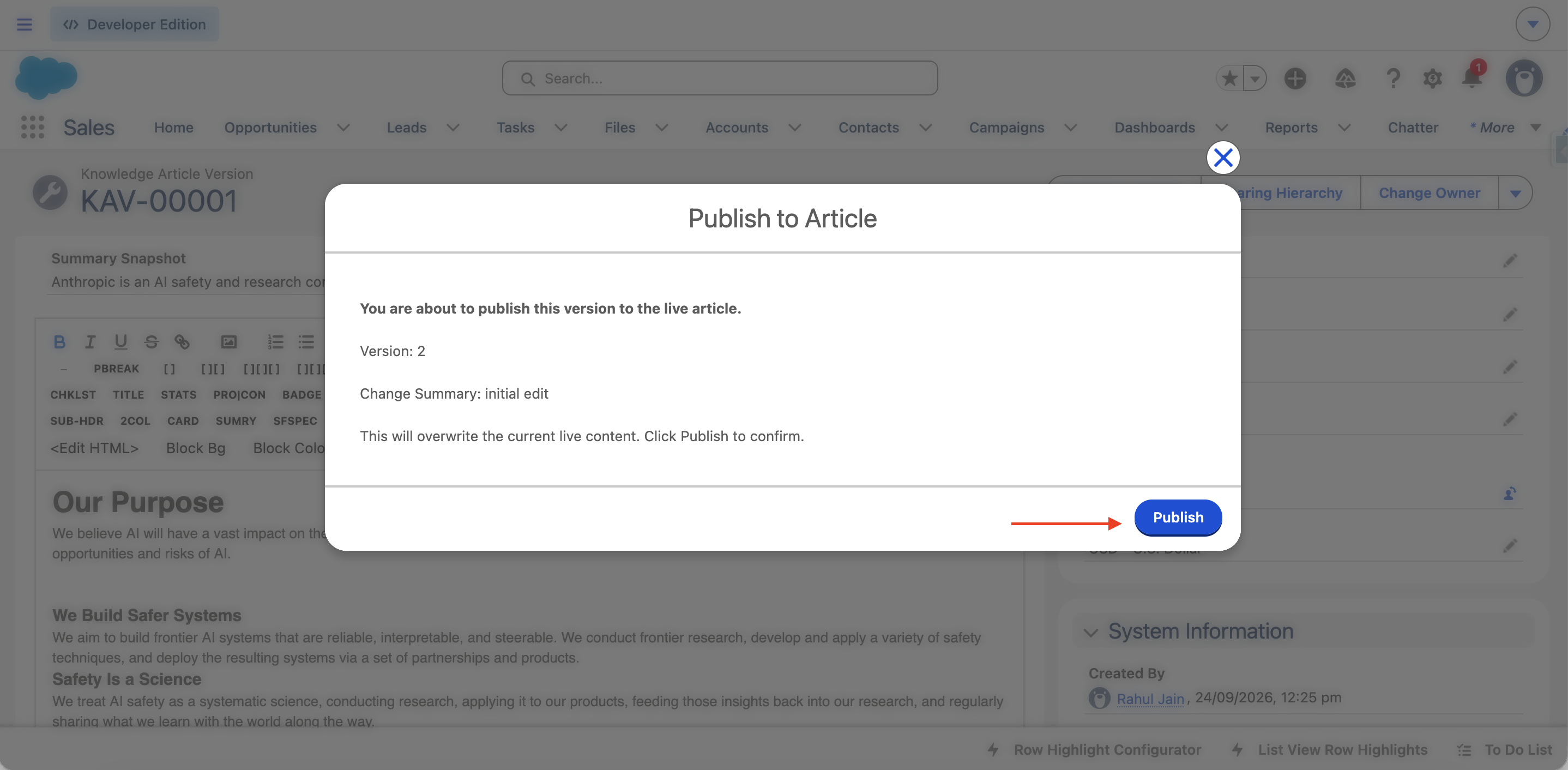Open the user avatar profile menu
The height and width of the screenshot is (770, 1568).
tap(1523, 78)
